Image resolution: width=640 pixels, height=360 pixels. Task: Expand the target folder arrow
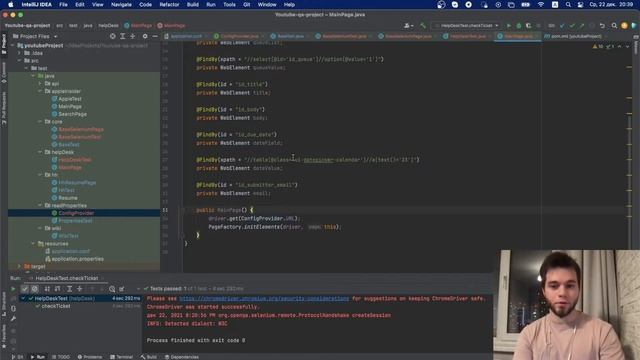click(x=19, y=266)
